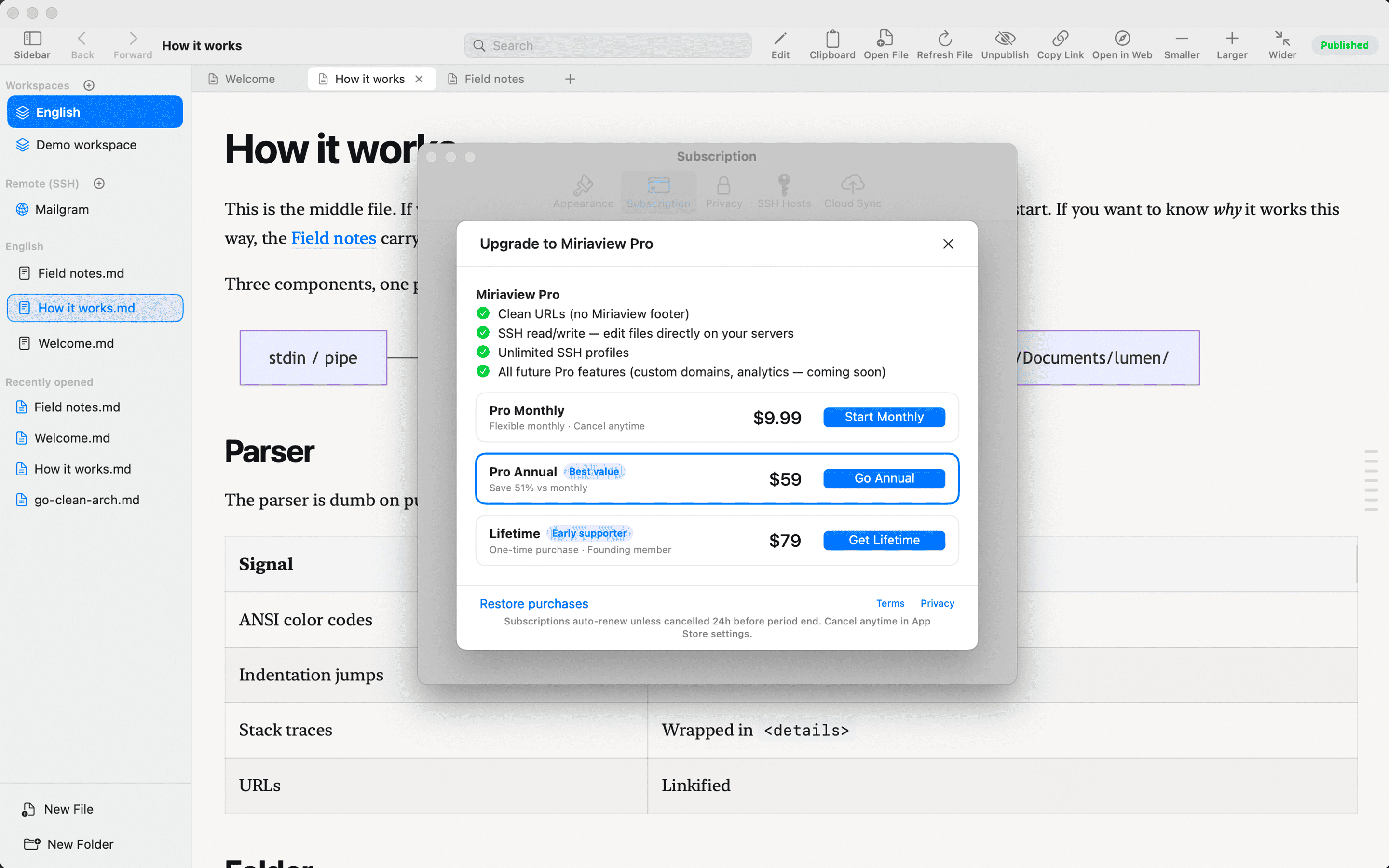This screenshot has width=1389, height=868.
Task: Open Subscription settings tab
Action: [x=658, y=192]
